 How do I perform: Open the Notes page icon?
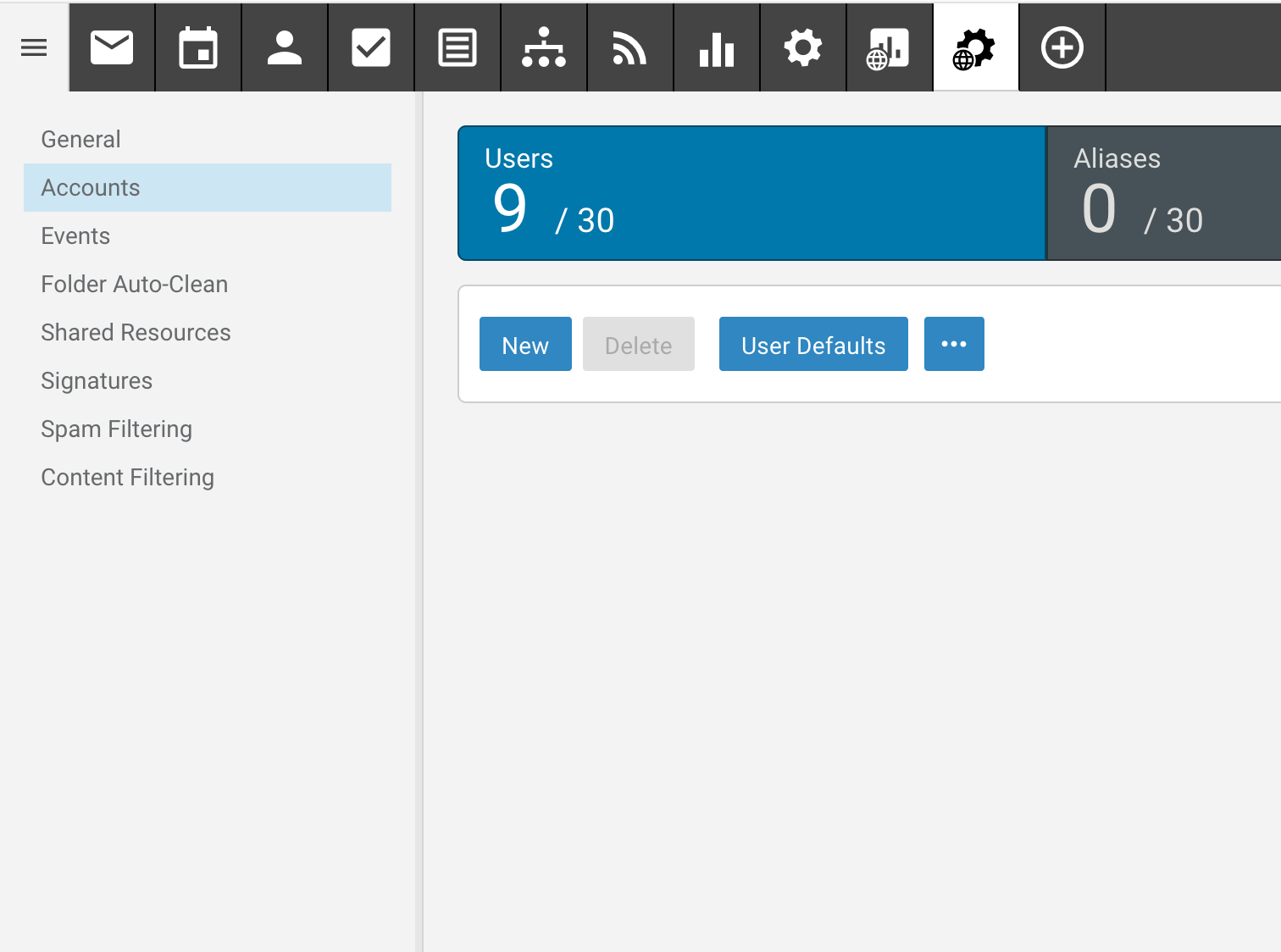click(x=457, y=47)
